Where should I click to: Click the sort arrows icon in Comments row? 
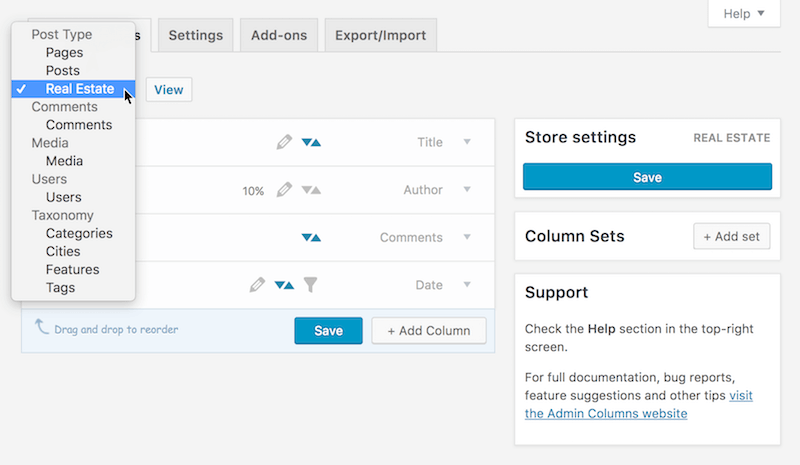pos(311,237)
